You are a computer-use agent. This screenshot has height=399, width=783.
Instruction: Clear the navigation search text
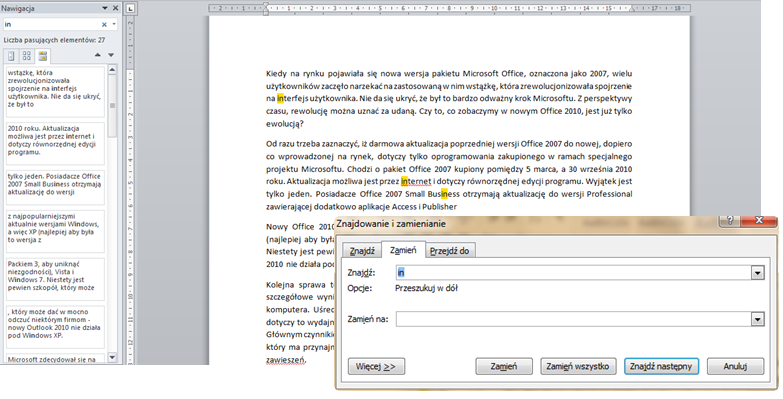coord(104,24)
